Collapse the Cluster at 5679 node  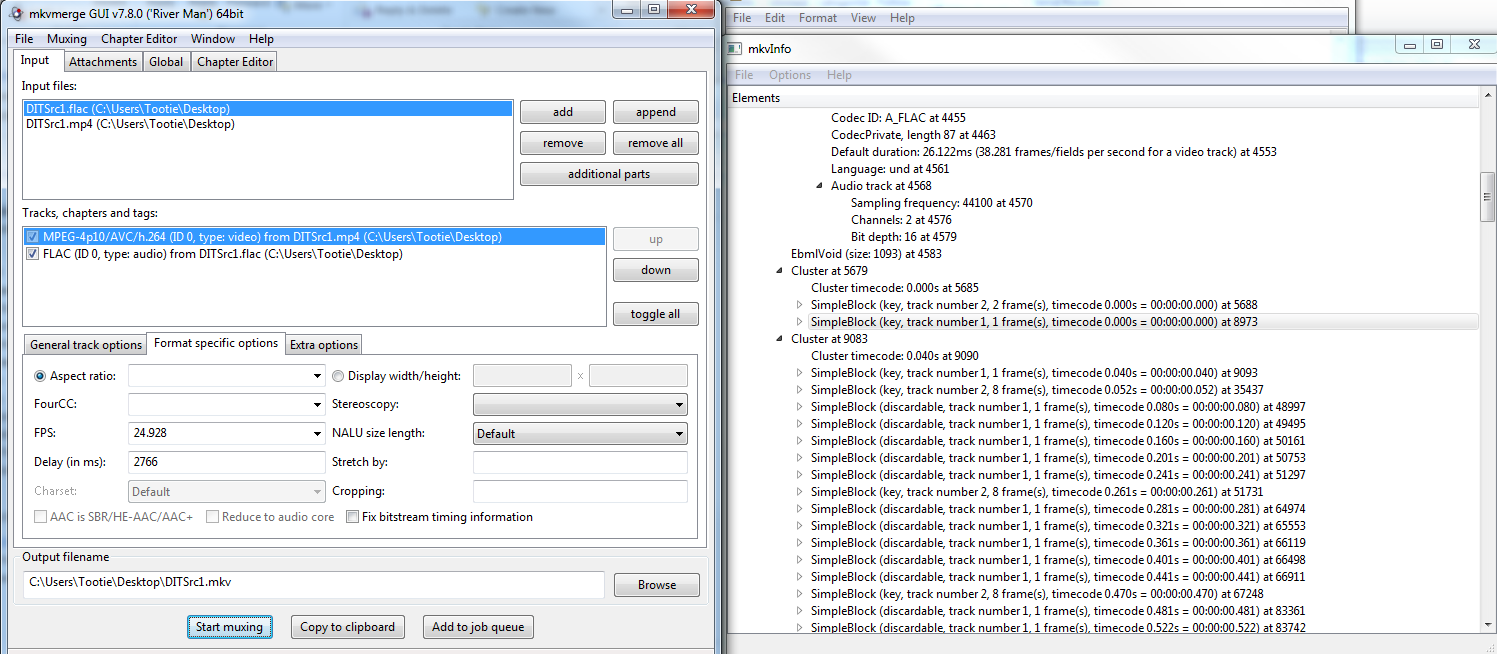click(781, 271)
